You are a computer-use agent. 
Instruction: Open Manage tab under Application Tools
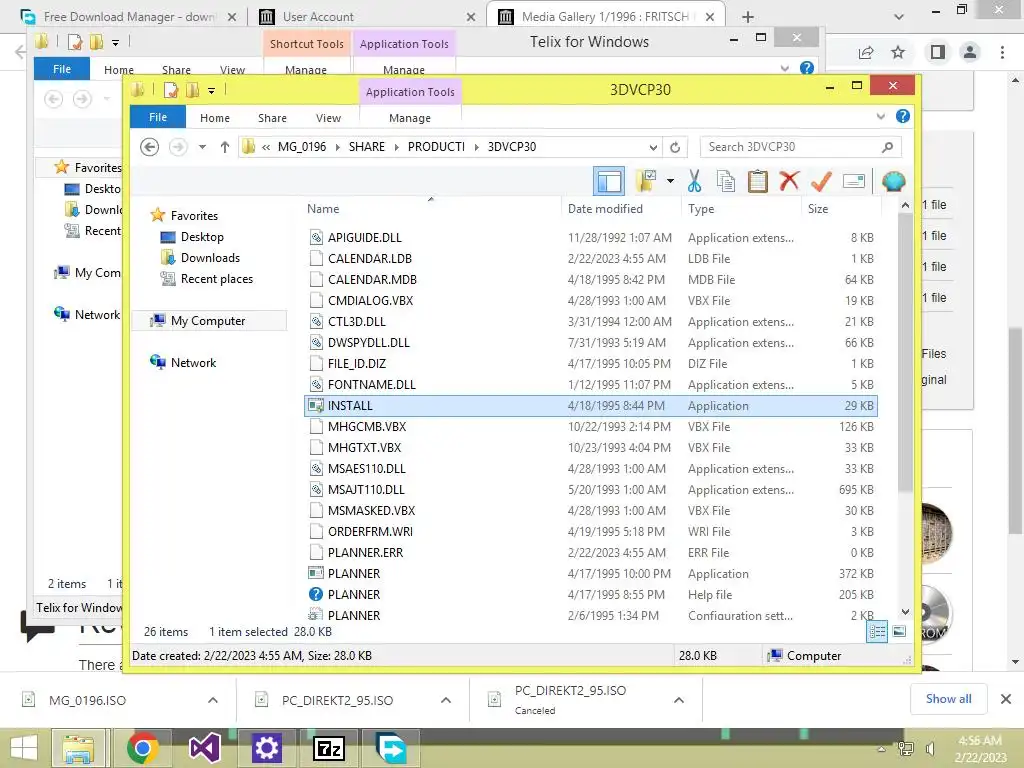409,118
